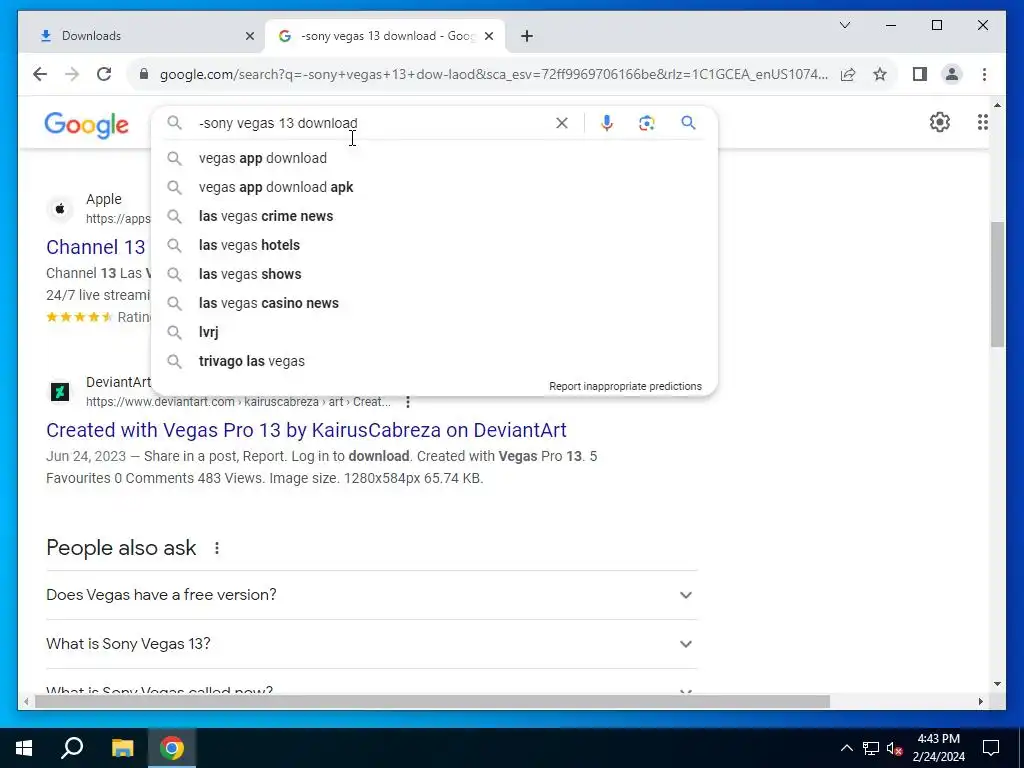This screenshot has height=768, width=1024.
Task: Choose suggestion las vegas casino news
Action: point(434,303)
